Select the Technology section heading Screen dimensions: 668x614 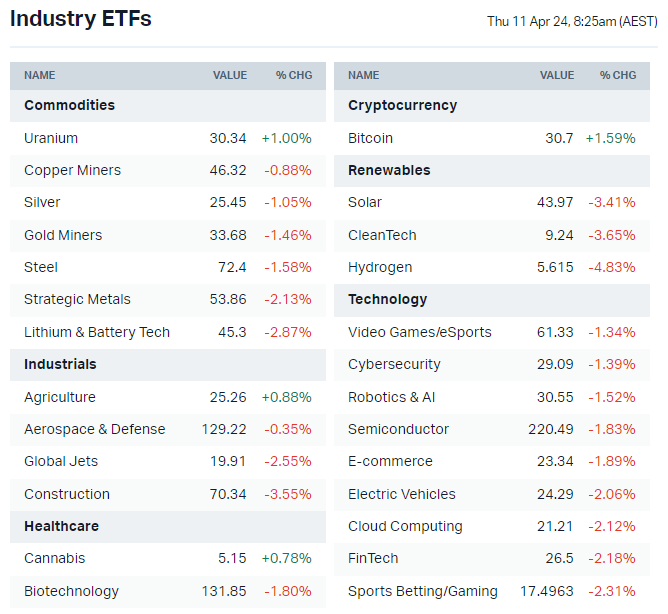point(387,299)
